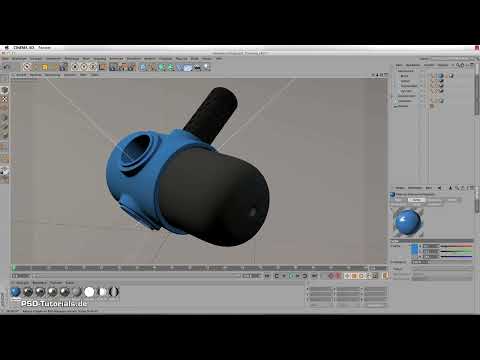Image resolution: width=480 pixels, height=360 pixels.
Task: Add a Cube primitive object
Action: [143, 67]
